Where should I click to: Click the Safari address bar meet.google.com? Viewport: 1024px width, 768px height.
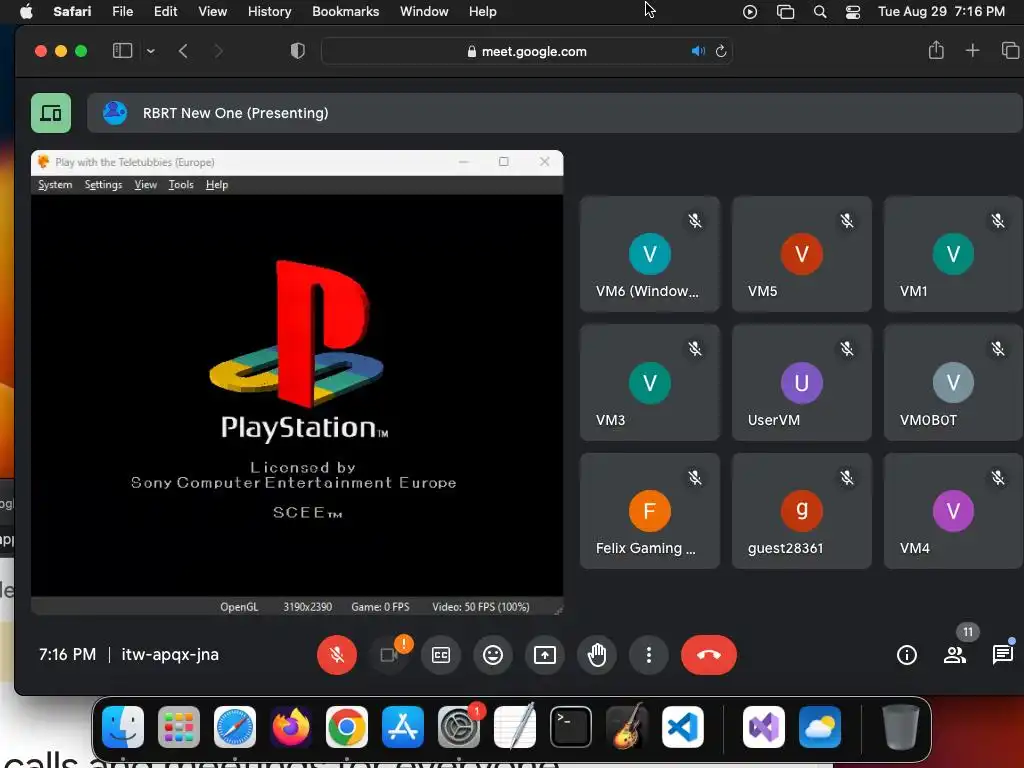tap(526, 51)
